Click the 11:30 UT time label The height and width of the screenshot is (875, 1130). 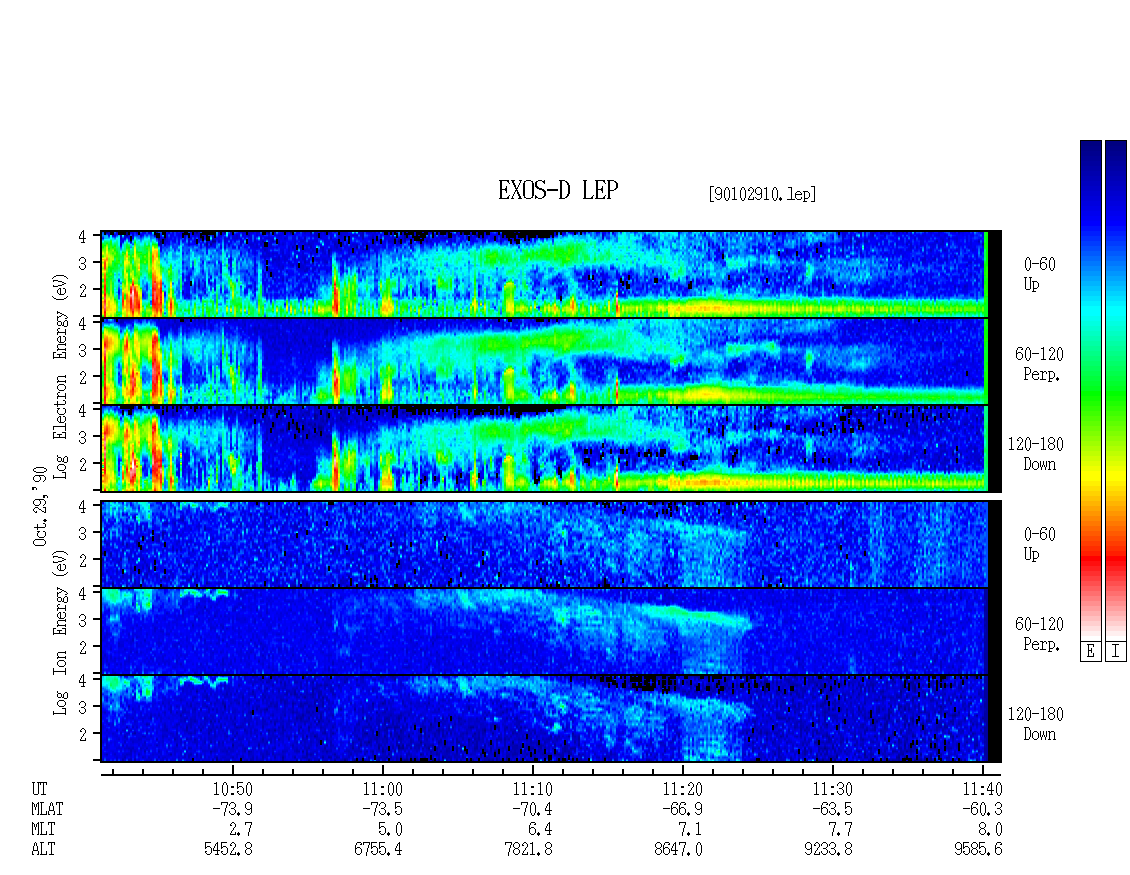click(x=832, y=789)
